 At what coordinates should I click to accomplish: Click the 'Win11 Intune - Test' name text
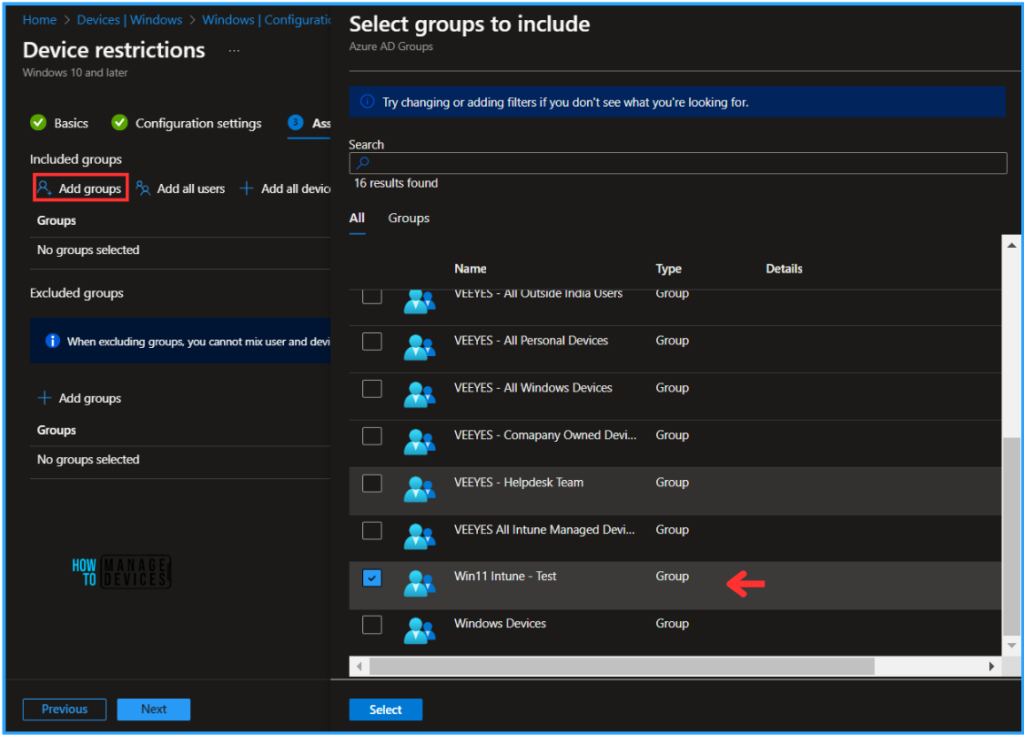(505, 576)
